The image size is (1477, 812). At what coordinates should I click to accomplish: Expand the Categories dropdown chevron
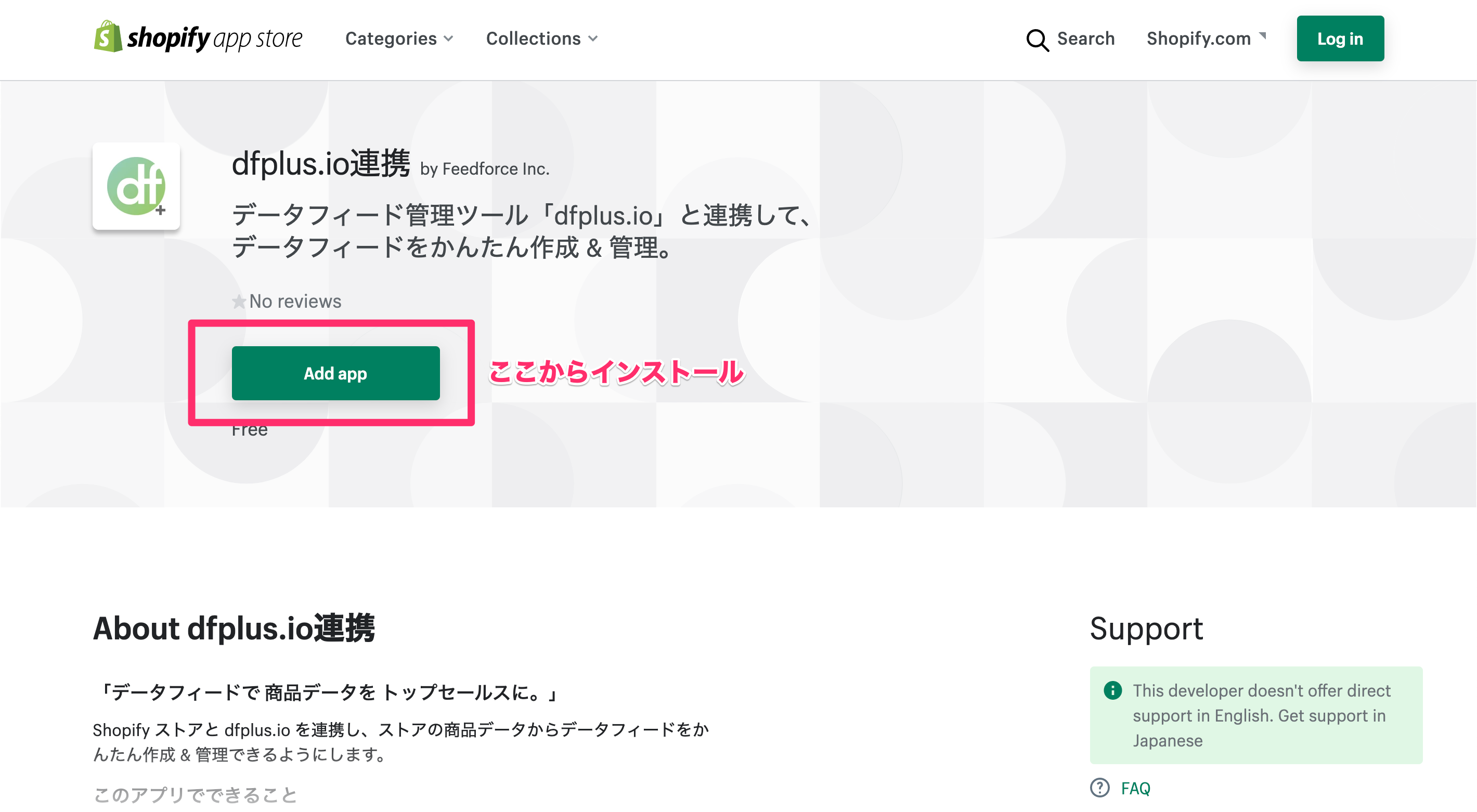pos(448,39)
